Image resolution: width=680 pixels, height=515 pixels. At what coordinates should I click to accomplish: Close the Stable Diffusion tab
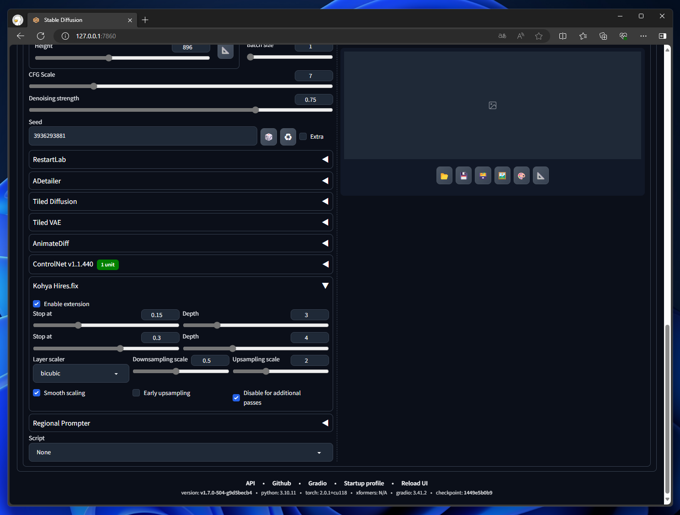[x=130, y=20]
